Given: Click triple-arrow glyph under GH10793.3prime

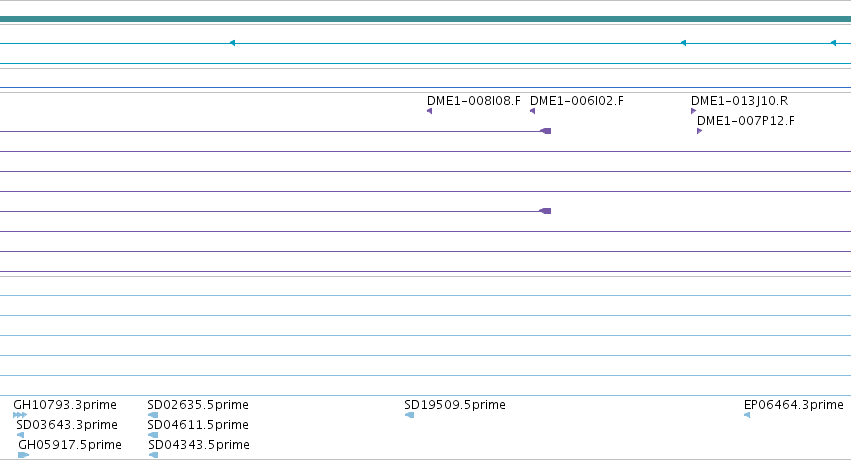Looking at the screenshot, I should [x=20, y=415].
